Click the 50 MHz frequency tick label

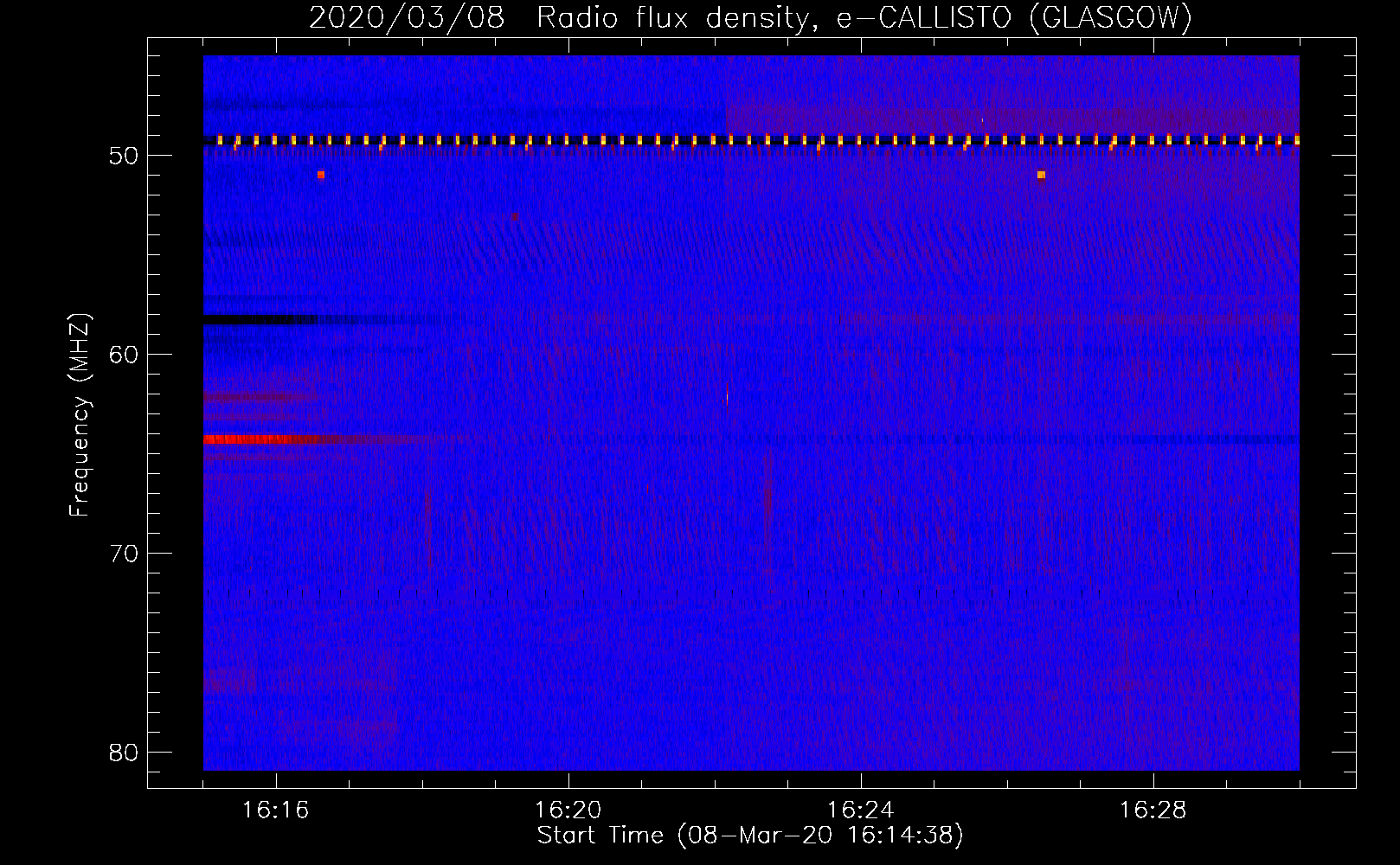tap(124, 156)
